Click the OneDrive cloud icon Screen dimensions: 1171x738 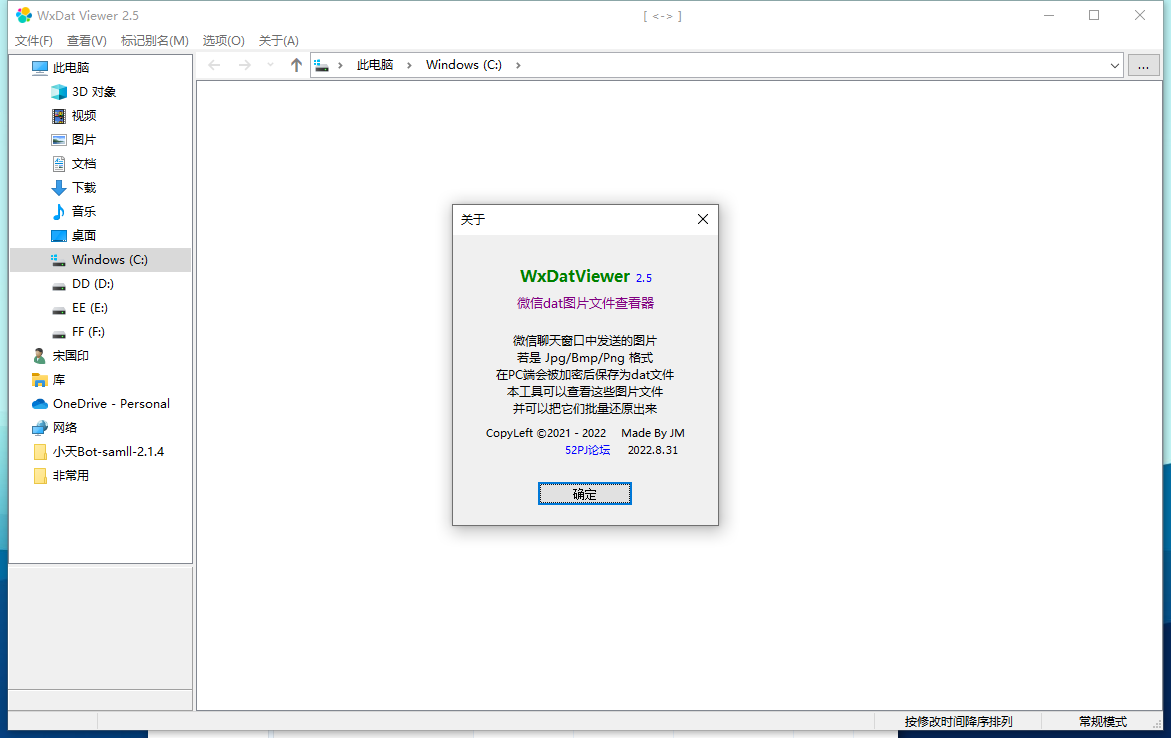(x=40, y=403)
